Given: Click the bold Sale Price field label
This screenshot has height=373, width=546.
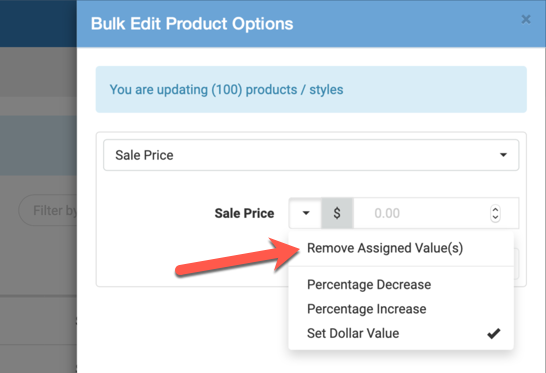Looking at the screenshot, I should (x=244, y=213).
